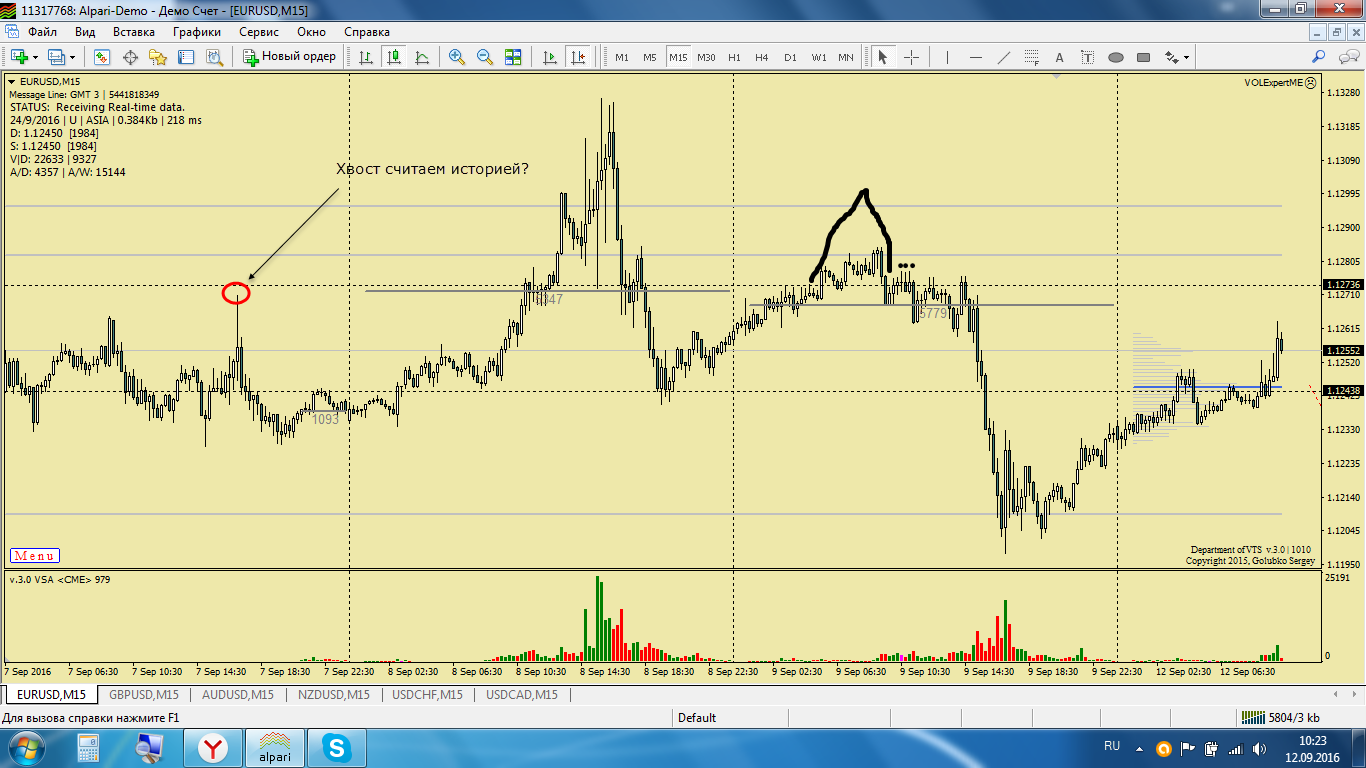This screenshot has height=768, width=1366.
Task: Switch to Line Chart display
Action: [422, 57]
